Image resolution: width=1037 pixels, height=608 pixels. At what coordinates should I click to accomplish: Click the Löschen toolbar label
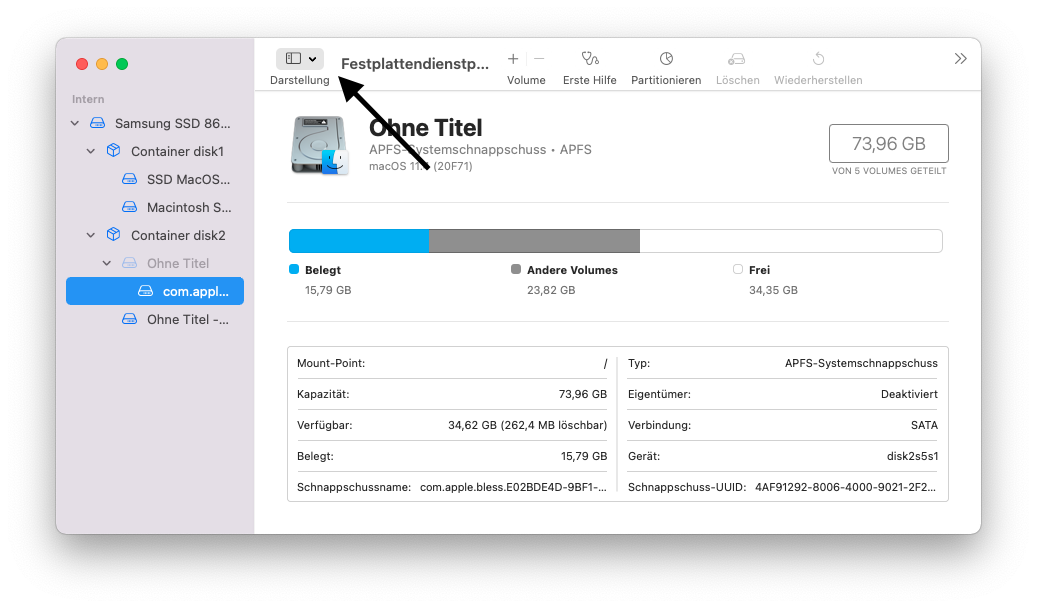(x=737, y=80)
